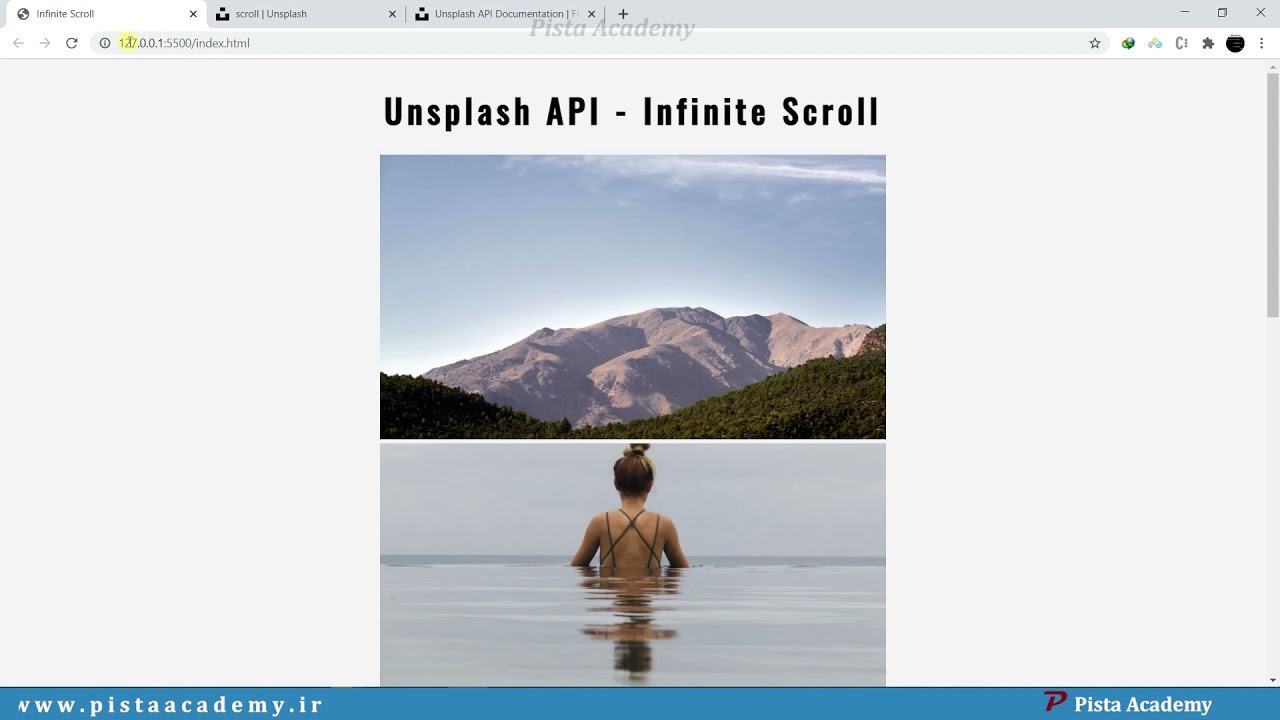Click the photo of woman in water

633,565
